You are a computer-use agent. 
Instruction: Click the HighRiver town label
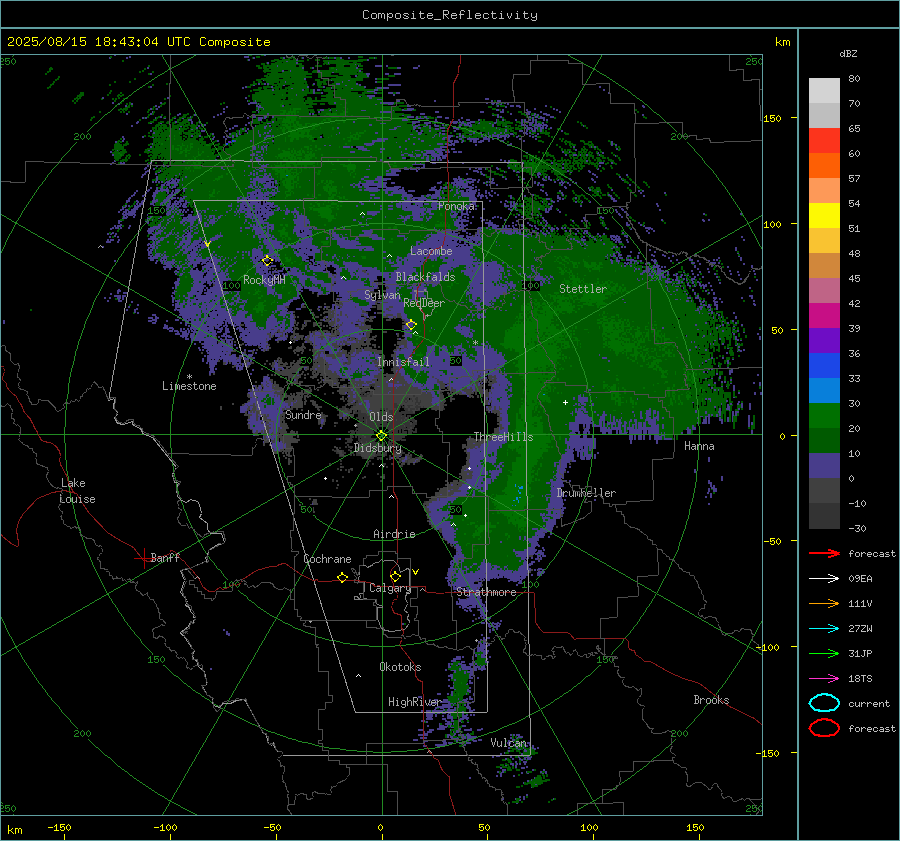[414, 702]
